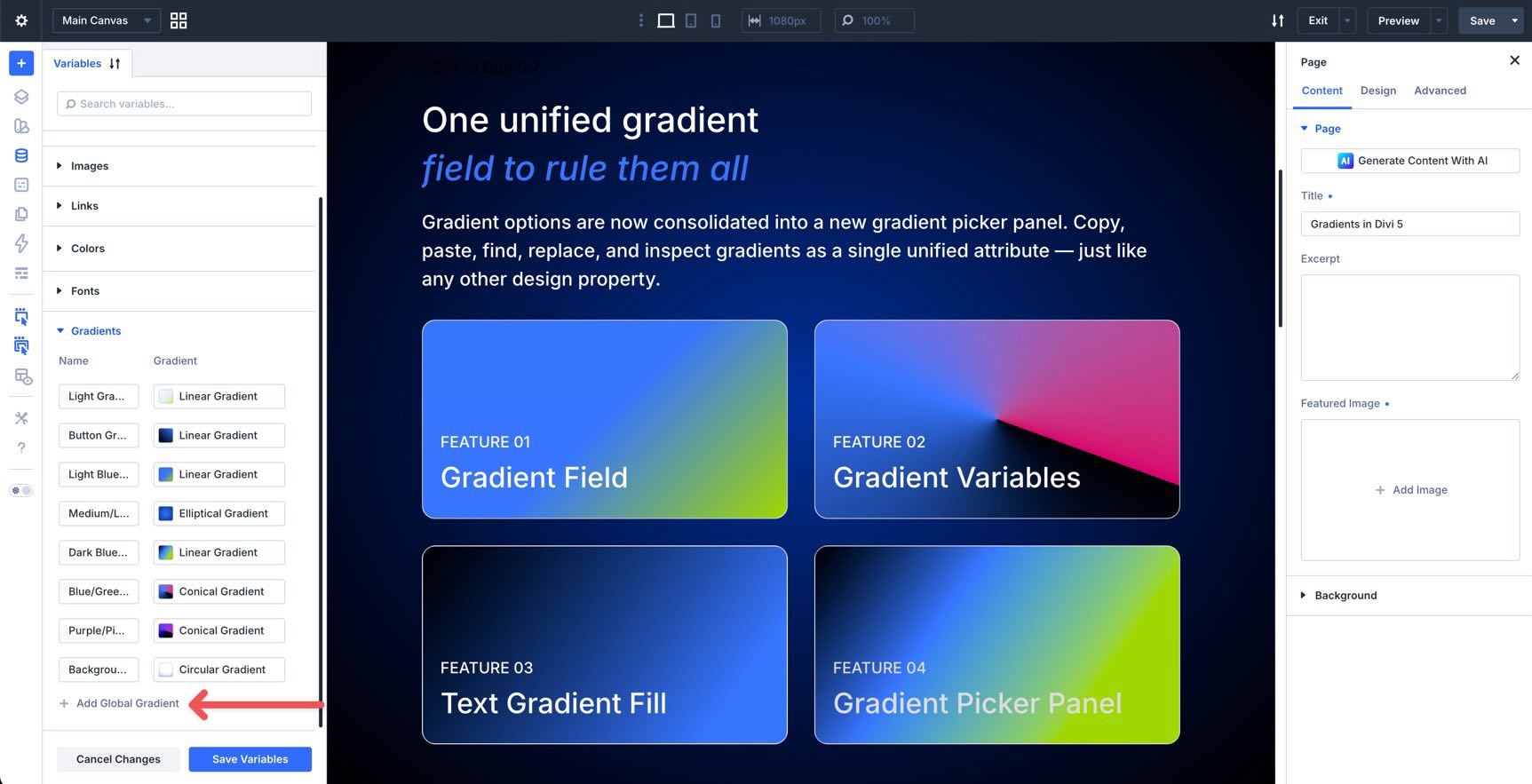Open the lightning bolt quick actions icon

click(x=21, y=243)
